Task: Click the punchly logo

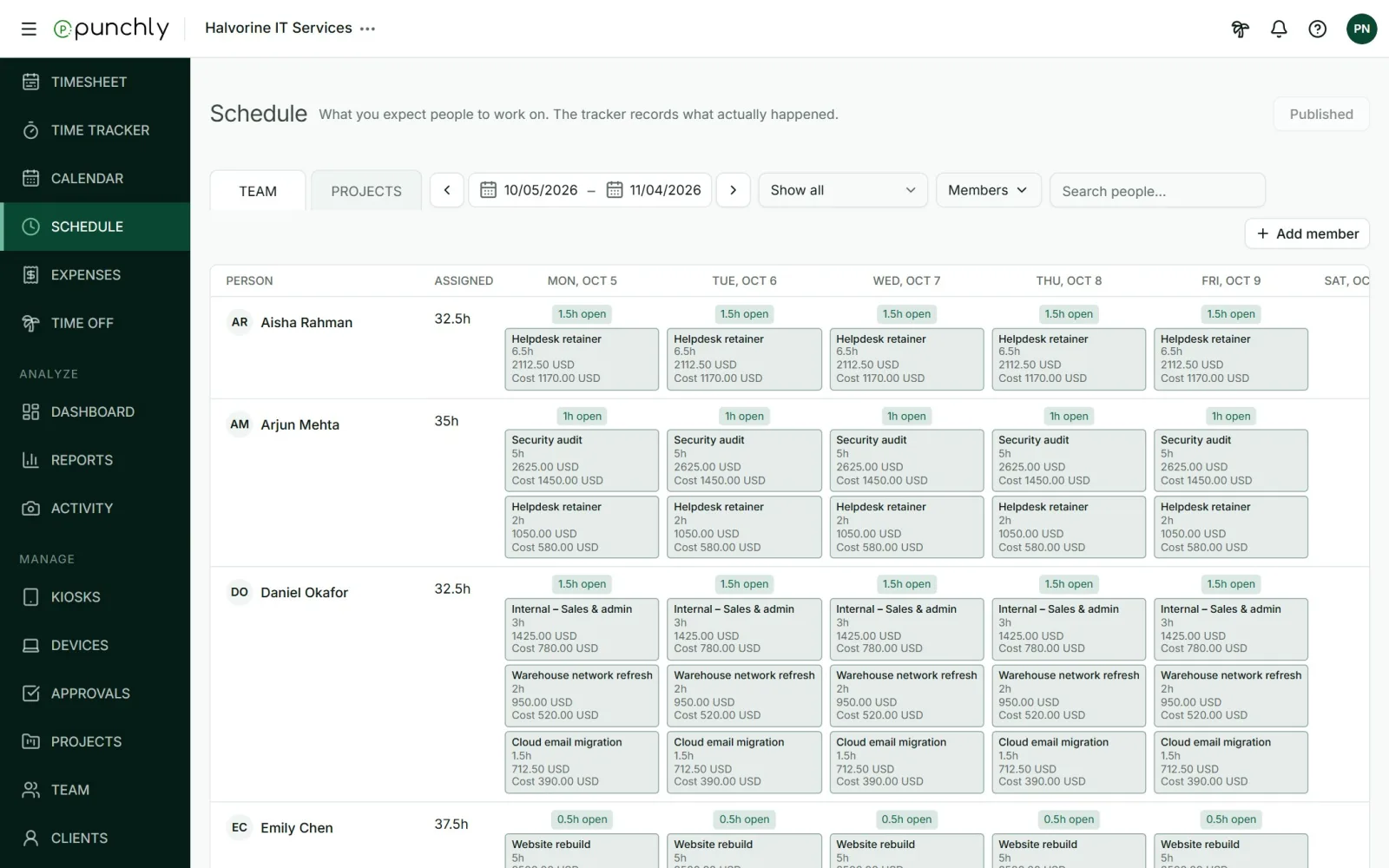Action: pyautogui.click(x=111, y=29)
